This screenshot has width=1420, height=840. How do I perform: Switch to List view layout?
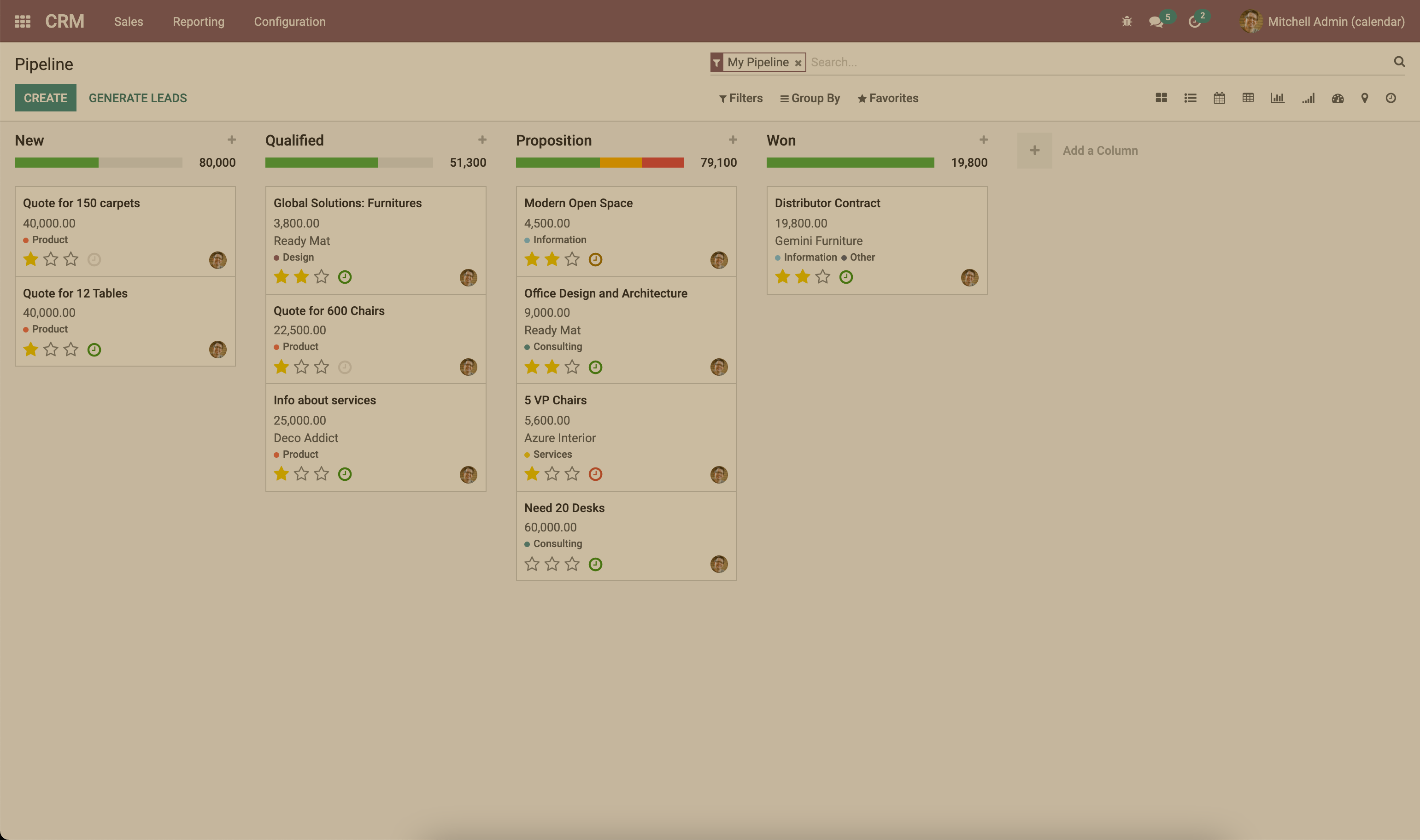coord(1190,99)
